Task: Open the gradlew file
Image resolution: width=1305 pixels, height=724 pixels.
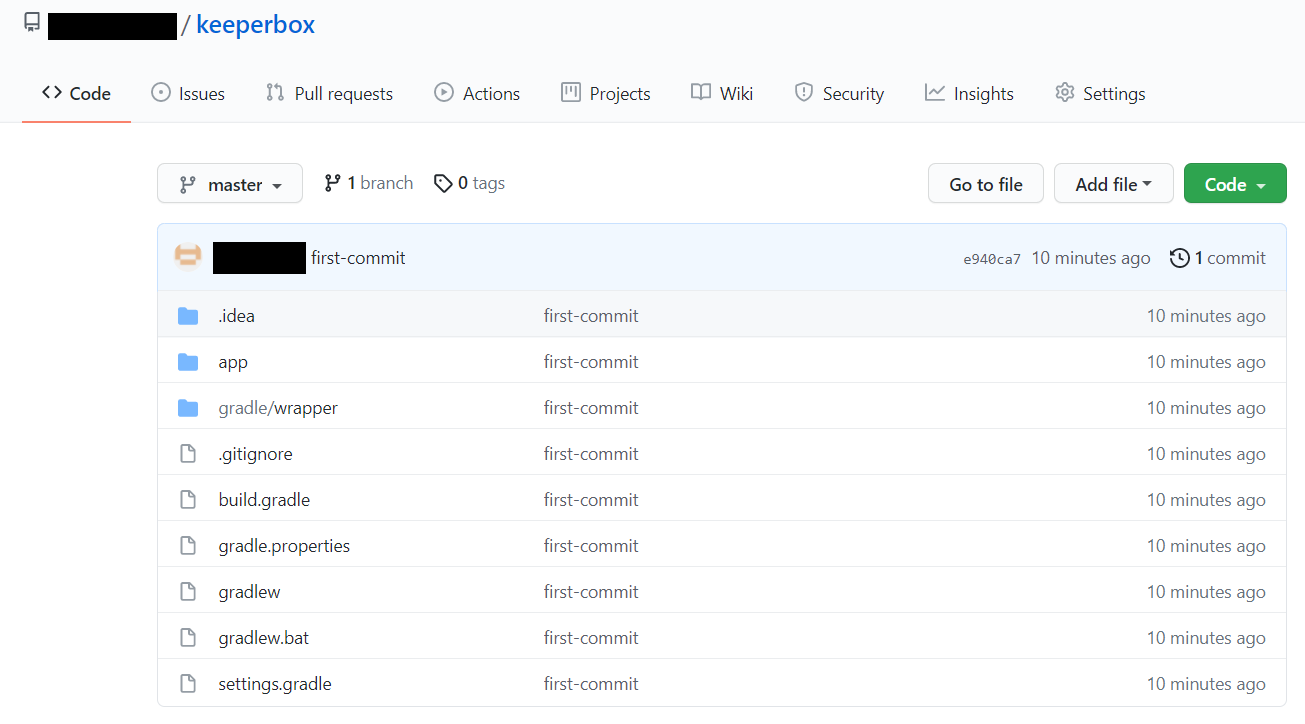Action: pos(249,592)
